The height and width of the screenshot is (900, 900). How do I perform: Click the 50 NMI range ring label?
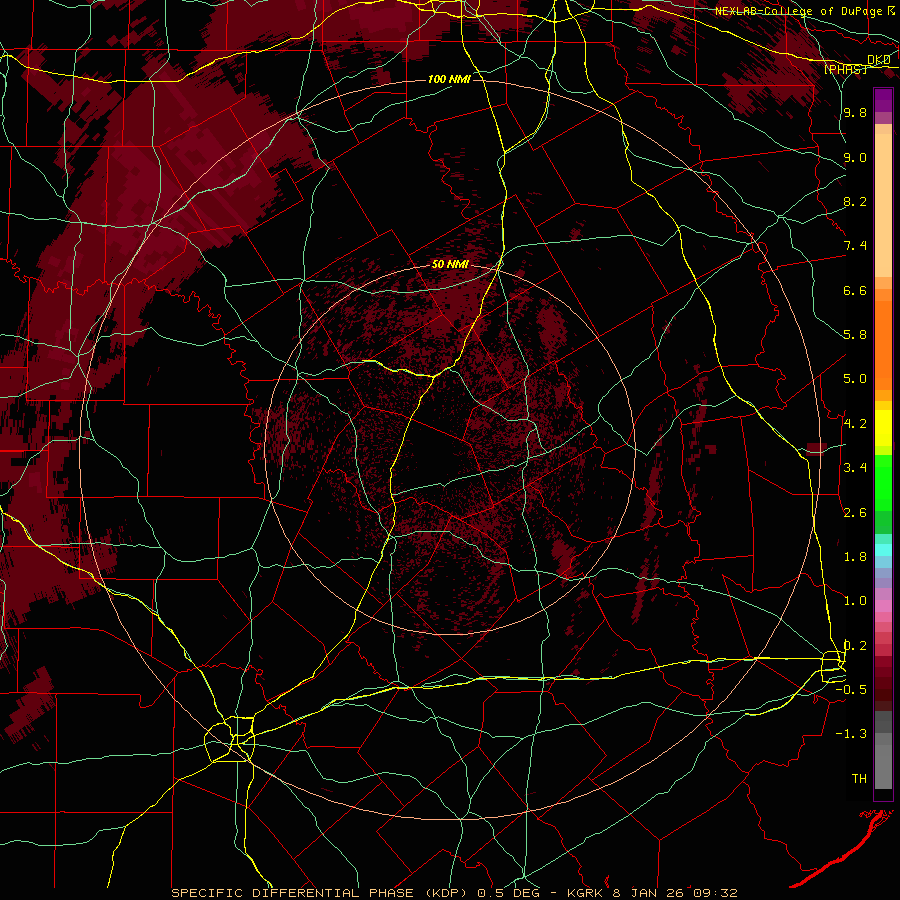point(450,265)
